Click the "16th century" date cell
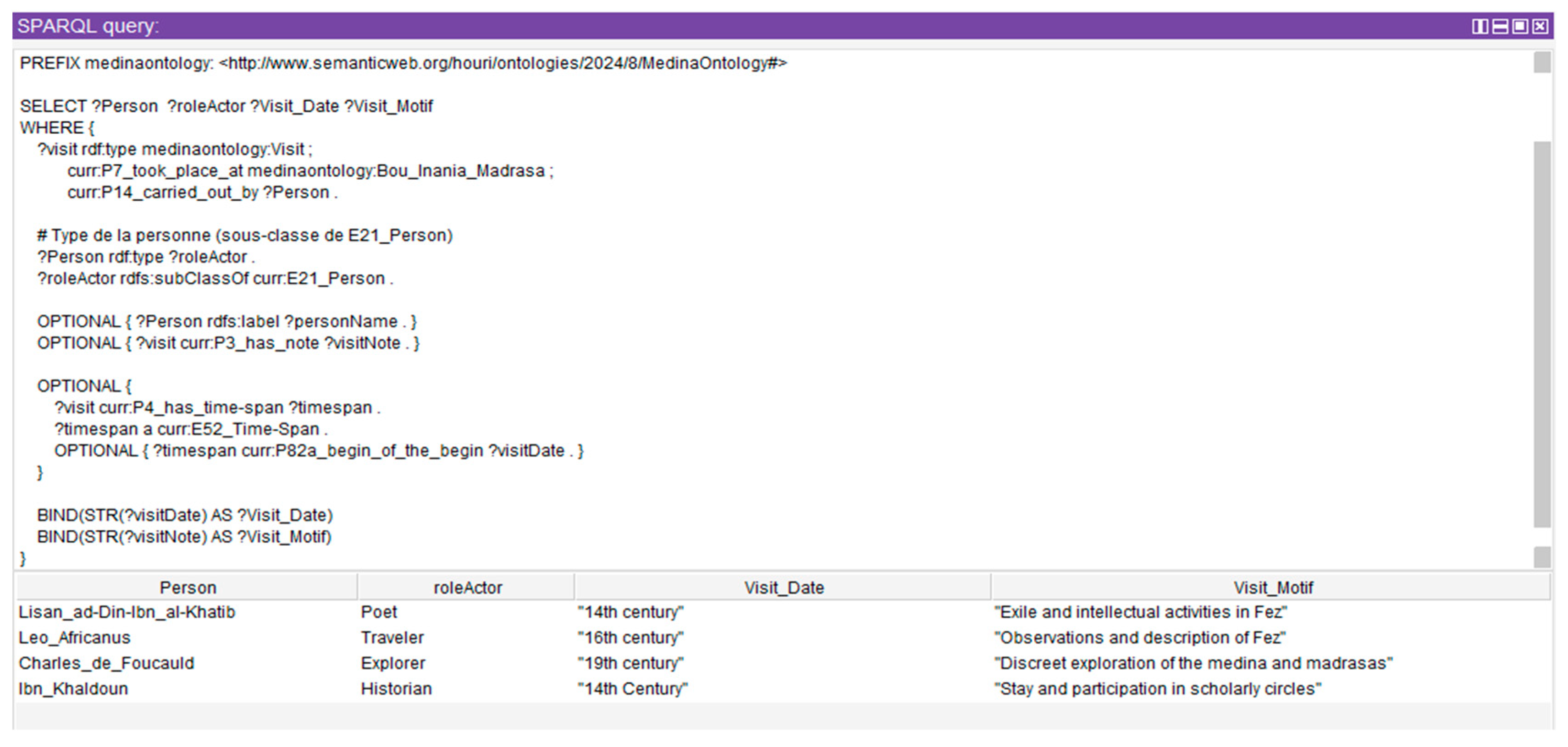The height and width of the screenshot is (747, 1568). (x=630, y=637)
